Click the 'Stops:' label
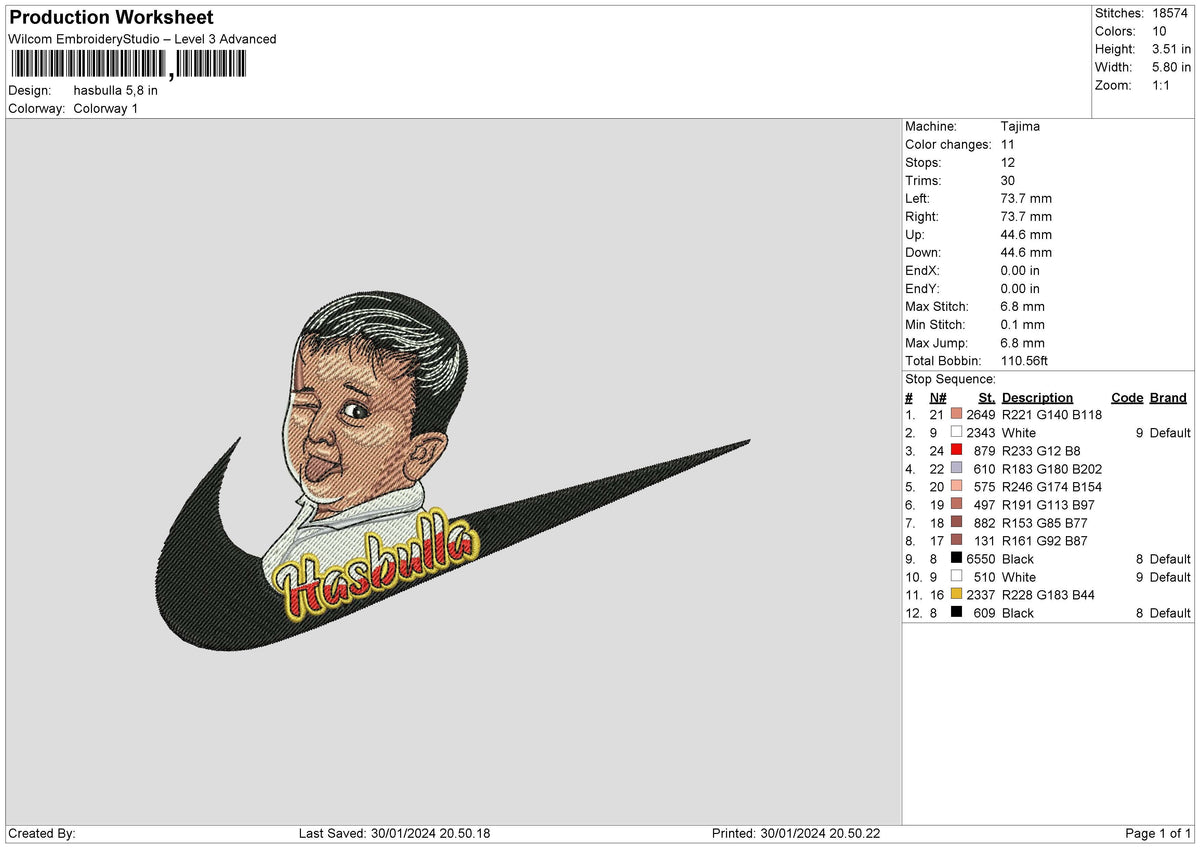The width and height of the screenshot is (1200, 848). click(923, 162)
